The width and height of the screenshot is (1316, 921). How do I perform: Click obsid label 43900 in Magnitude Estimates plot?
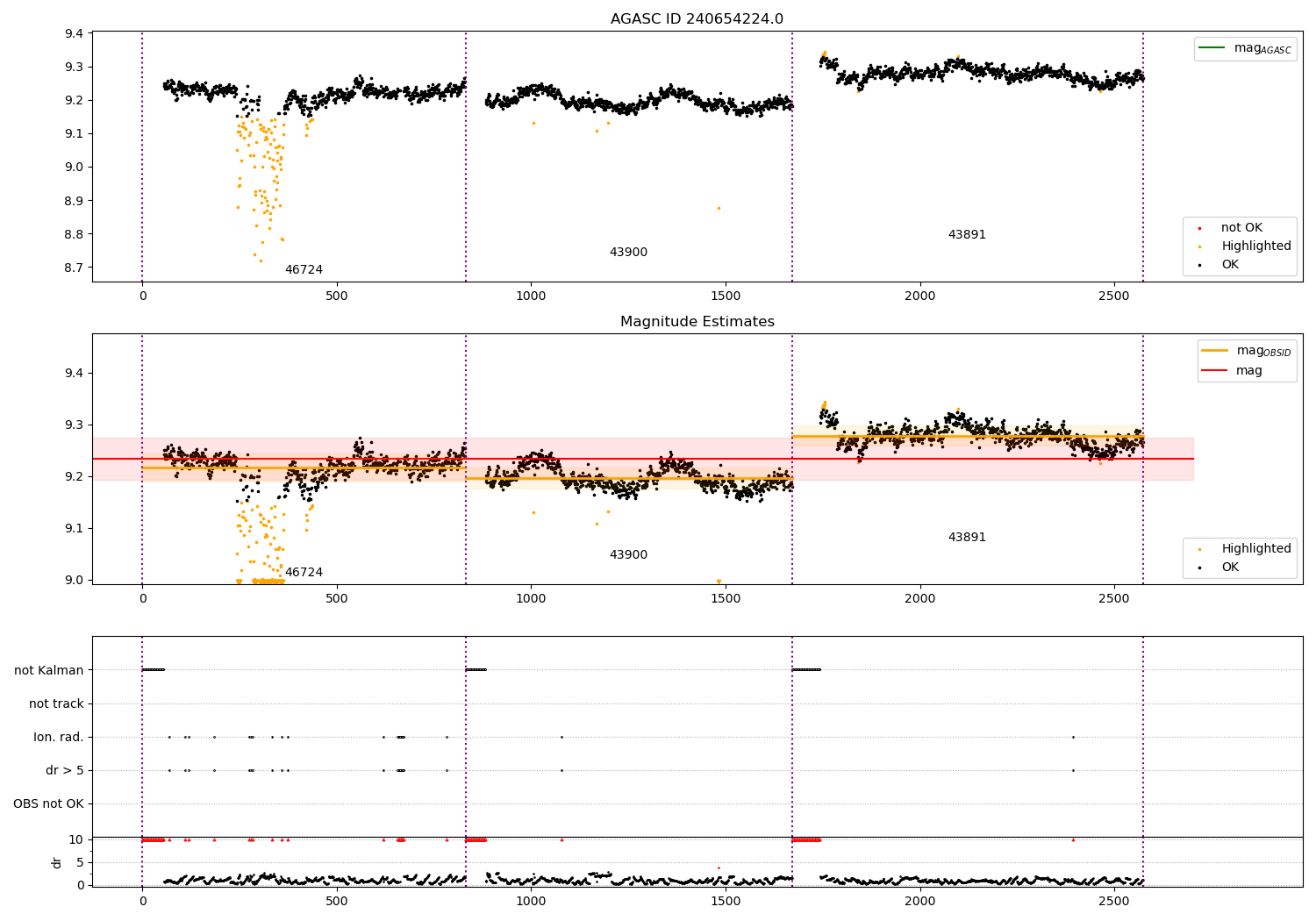click(x=628, y=555)
